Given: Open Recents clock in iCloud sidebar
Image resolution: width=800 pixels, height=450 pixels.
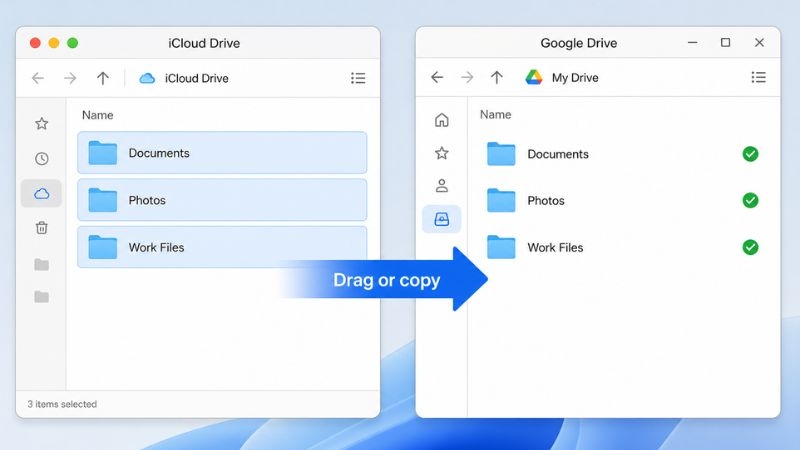Looking at the screenshot, I should (x=42, y=159).
